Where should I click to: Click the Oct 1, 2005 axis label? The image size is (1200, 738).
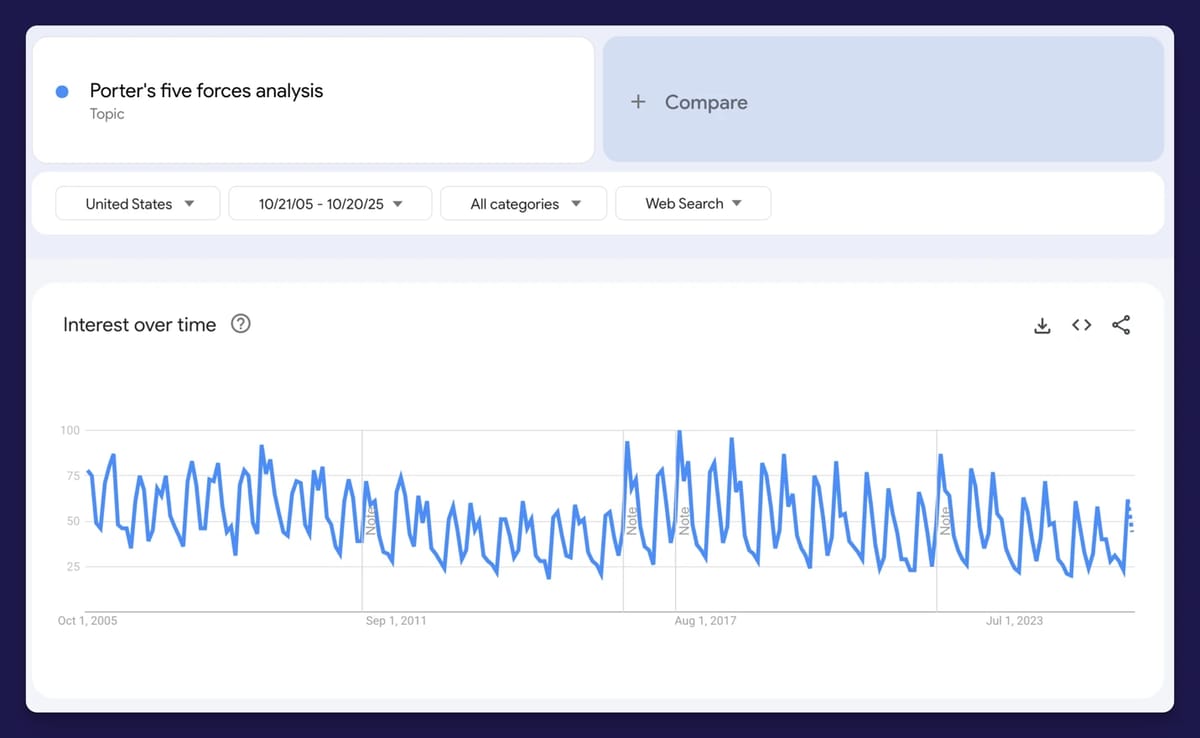[x=87, y=621]
